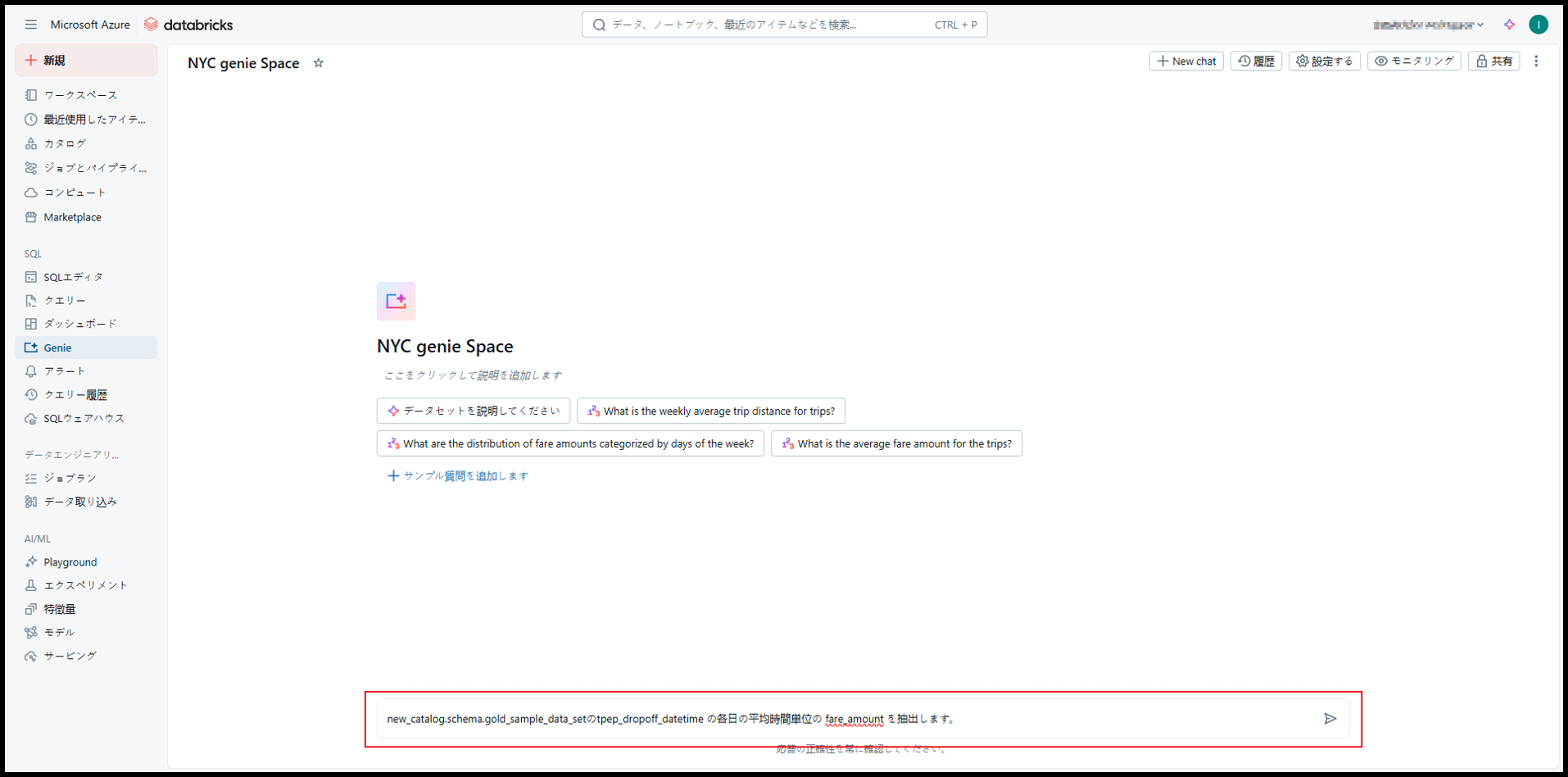
Task: Click the Databricks logo
Action: pyautogui.click(x=188, y=25)
